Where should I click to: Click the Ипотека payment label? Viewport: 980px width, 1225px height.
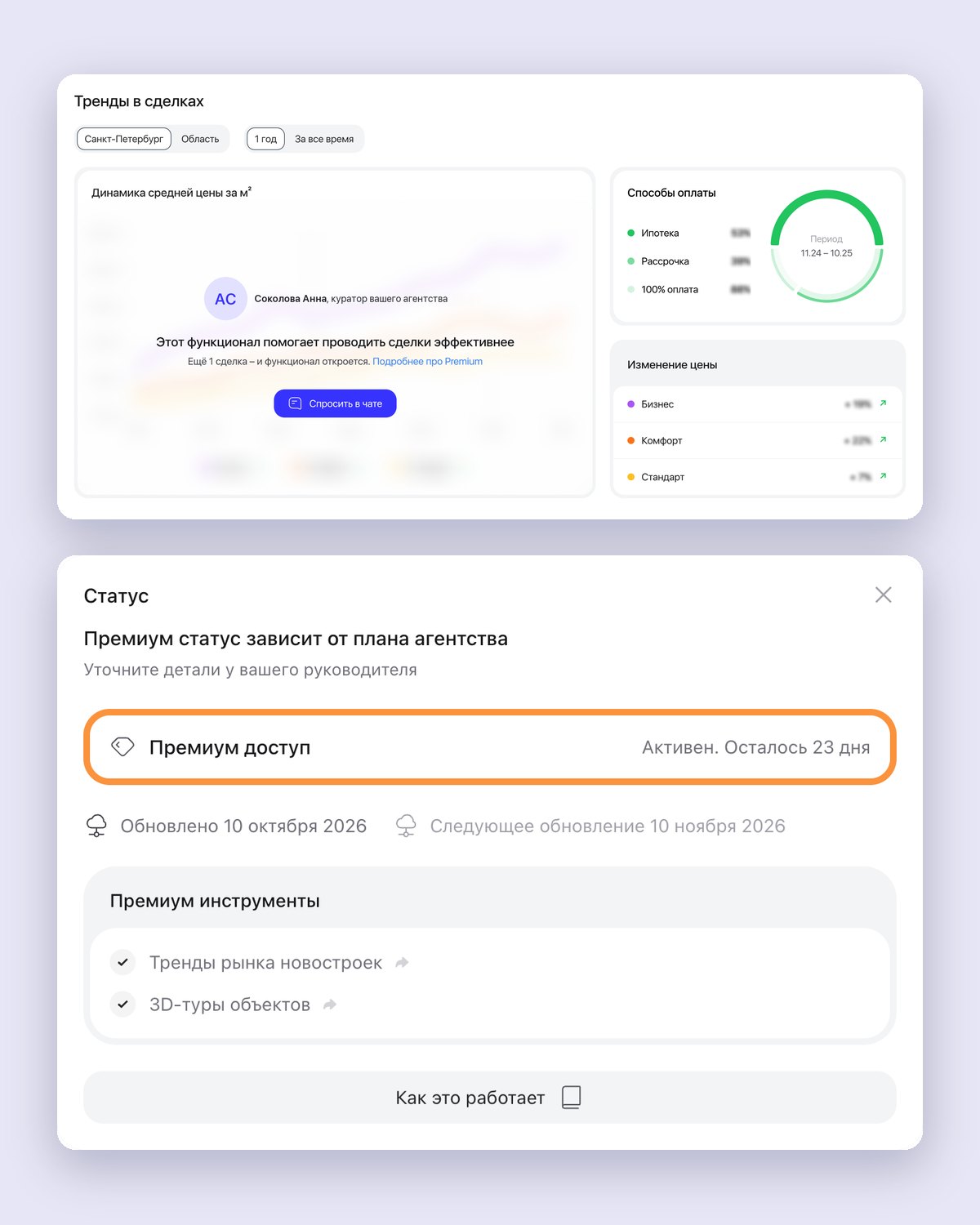pos(660,233)
